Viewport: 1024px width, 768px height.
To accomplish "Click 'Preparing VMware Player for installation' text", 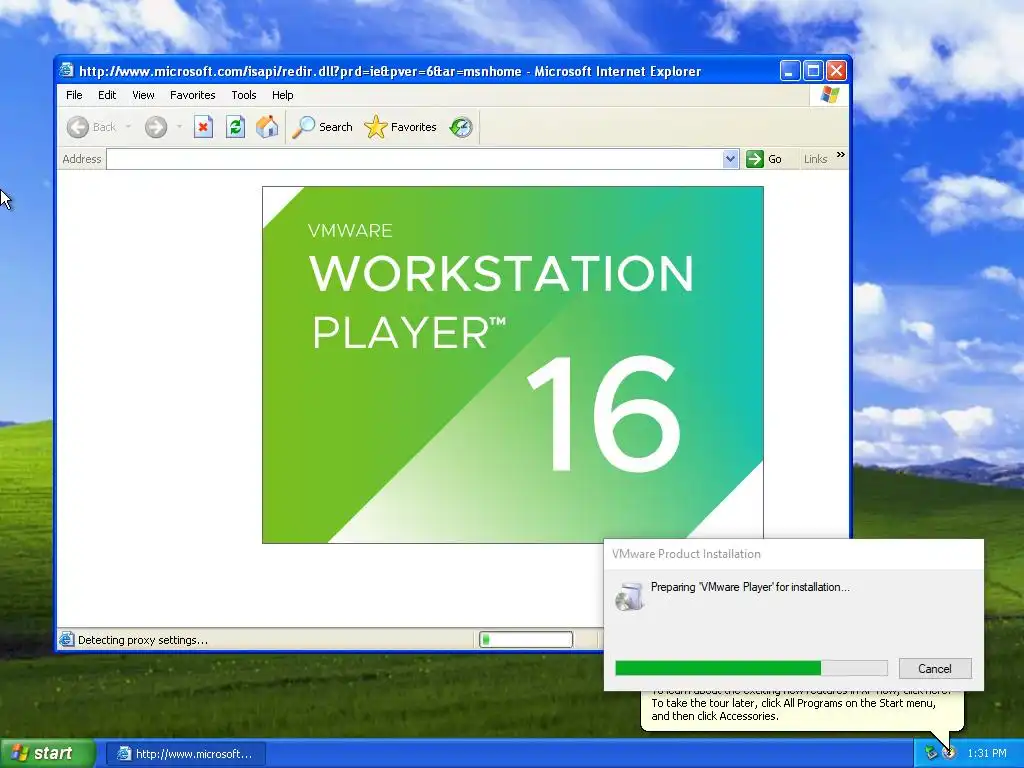I will click(750, 587).
